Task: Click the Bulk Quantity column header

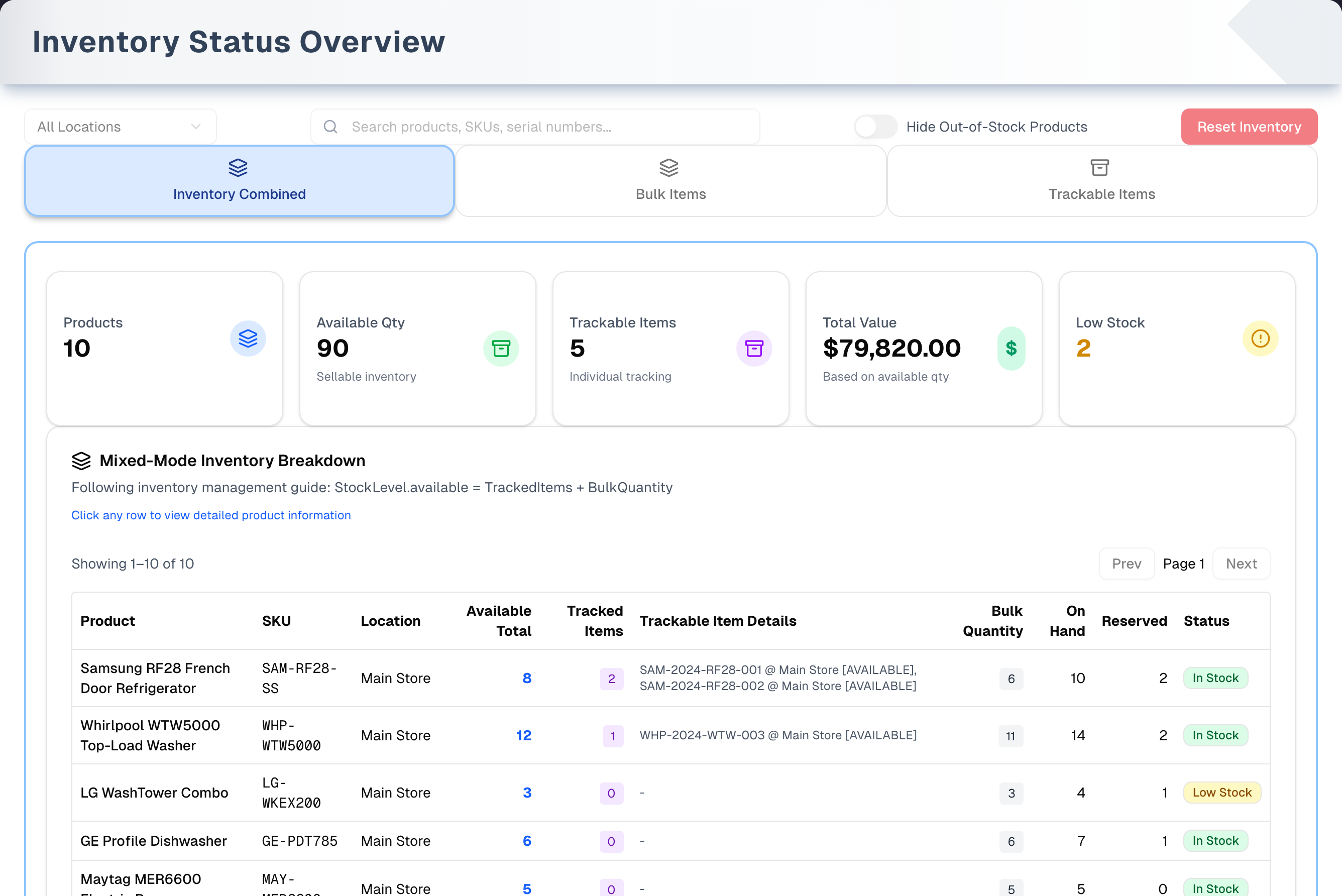Action: coord(993,621)
